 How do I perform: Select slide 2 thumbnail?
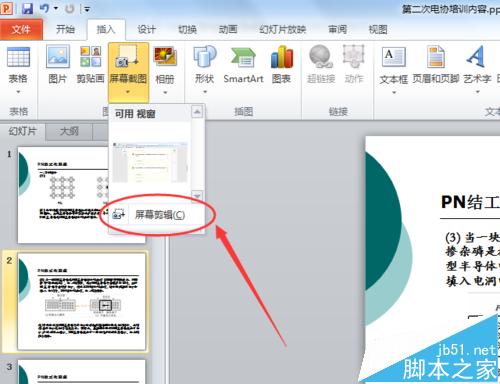point(82,301)
